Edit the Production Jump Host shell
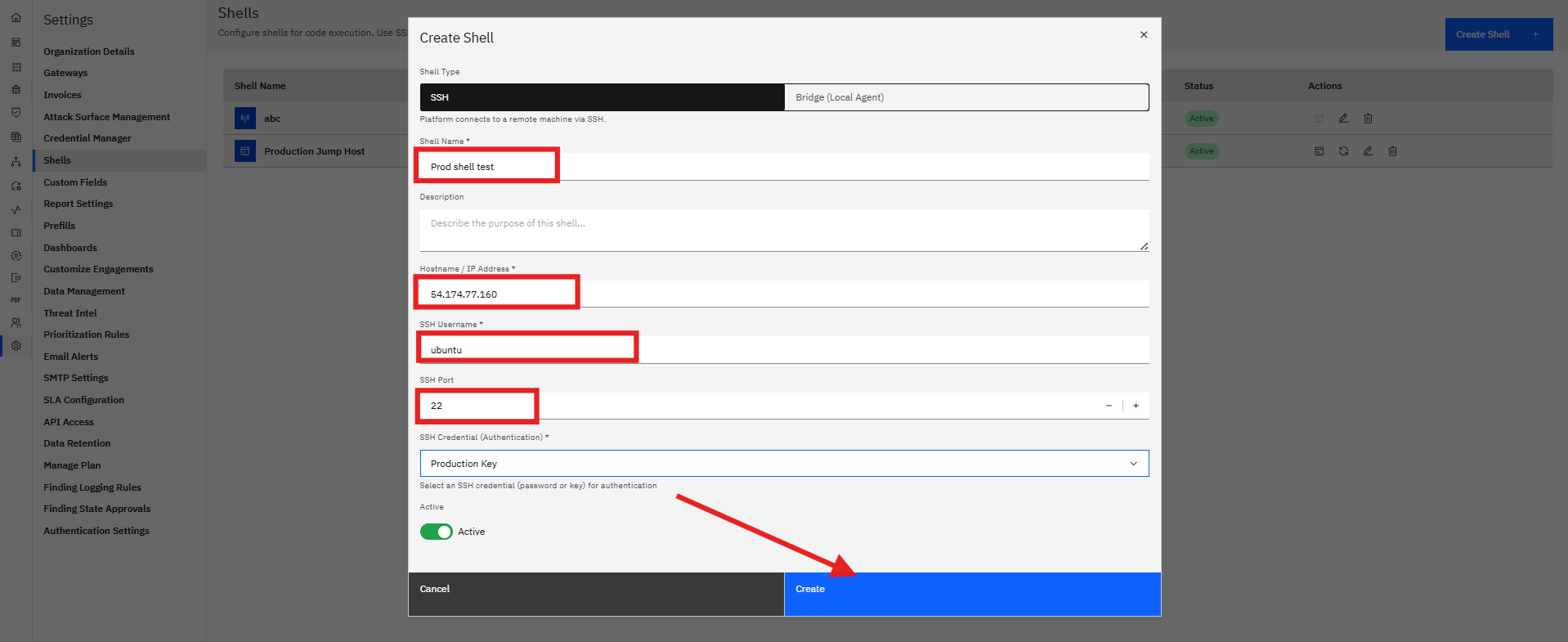Viewport: 1568px width, 642px height. (1368, 151)
